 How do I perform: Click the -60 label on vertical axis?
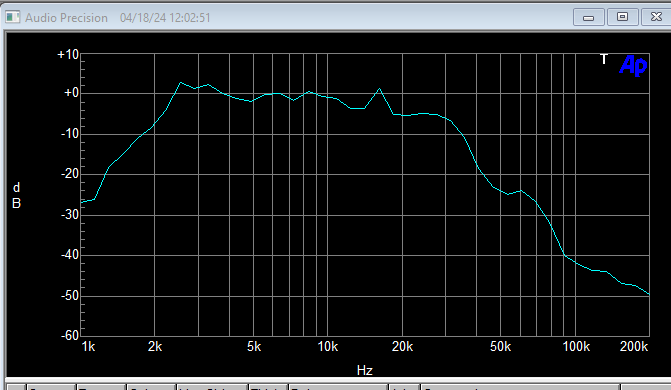pos(70,335)
